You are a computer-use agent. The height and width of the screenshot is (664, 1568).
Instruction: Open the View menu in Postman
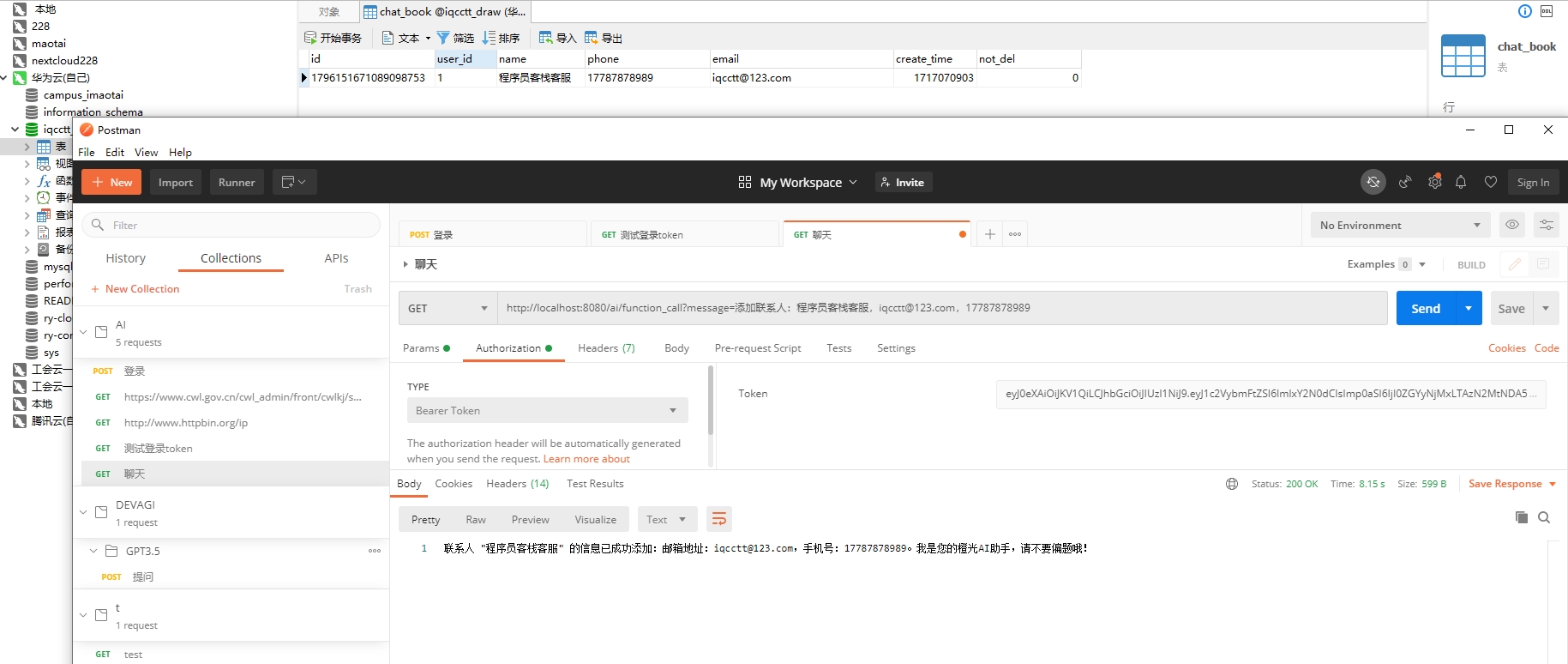click(146, 152)
